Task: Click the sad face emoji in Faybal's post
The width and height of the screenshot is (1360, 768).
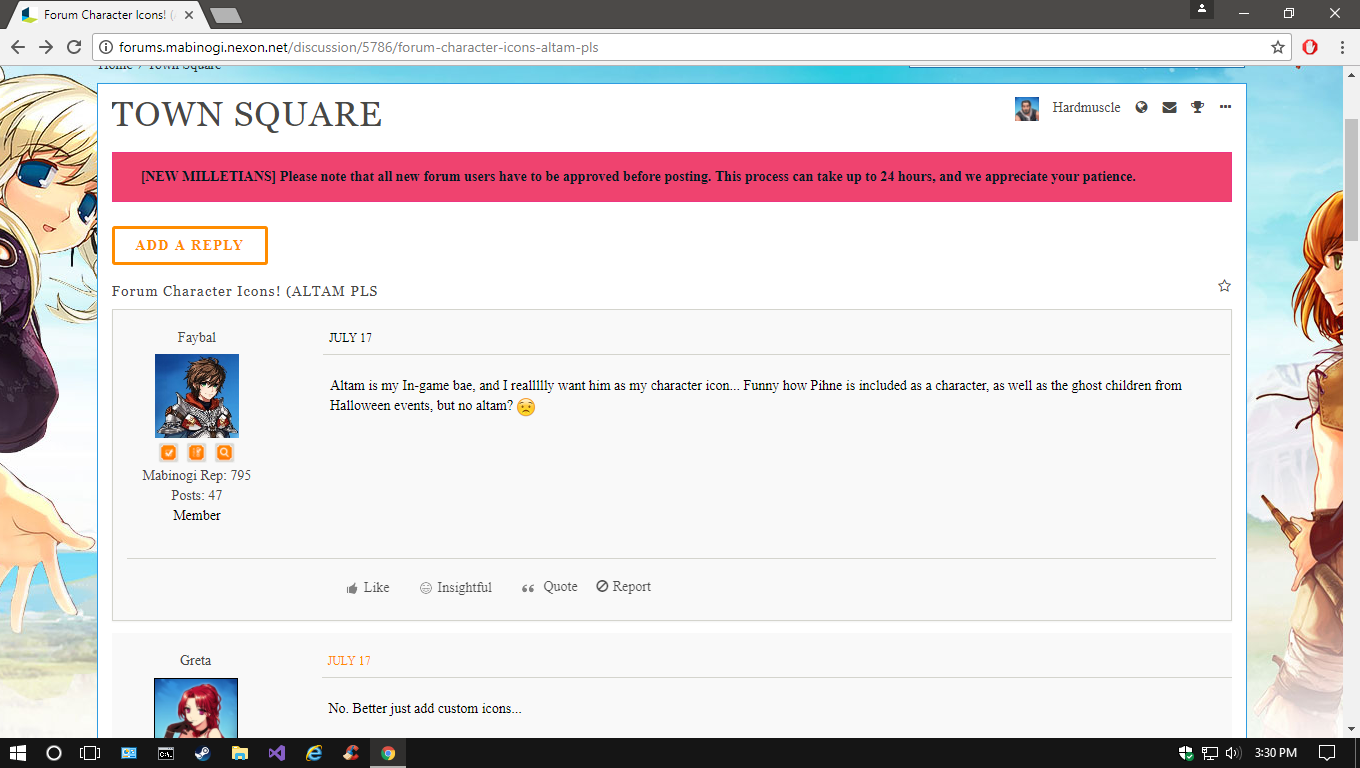Action: coord(526,407)
